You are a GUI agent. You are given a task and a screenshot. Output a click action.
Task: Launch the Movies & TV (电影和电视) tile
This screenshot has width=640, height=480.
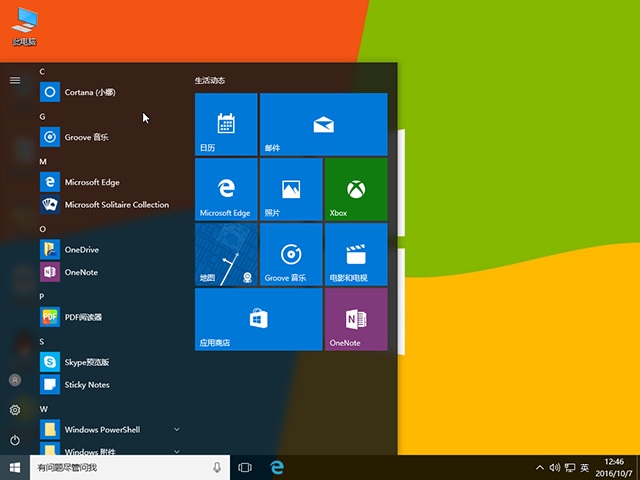[355, 254]
